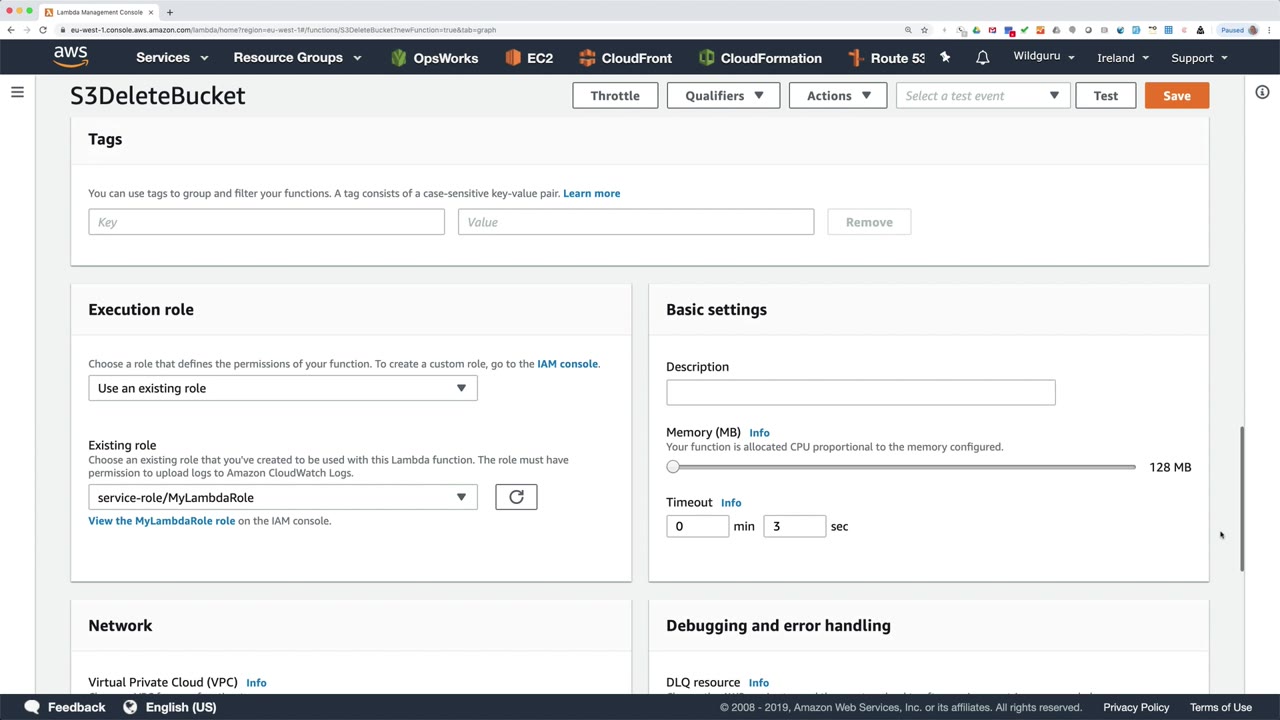Open the View the MyLambdaRole role link
This screenshot has width=1280, height=720.
(x=162, y=521)
